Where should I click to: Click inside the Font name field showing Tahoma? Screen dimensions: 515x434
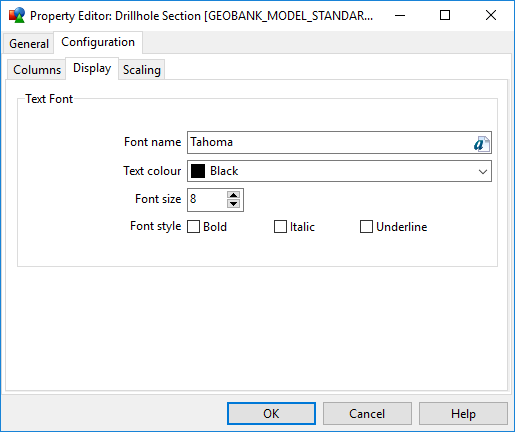click(330, 142)
